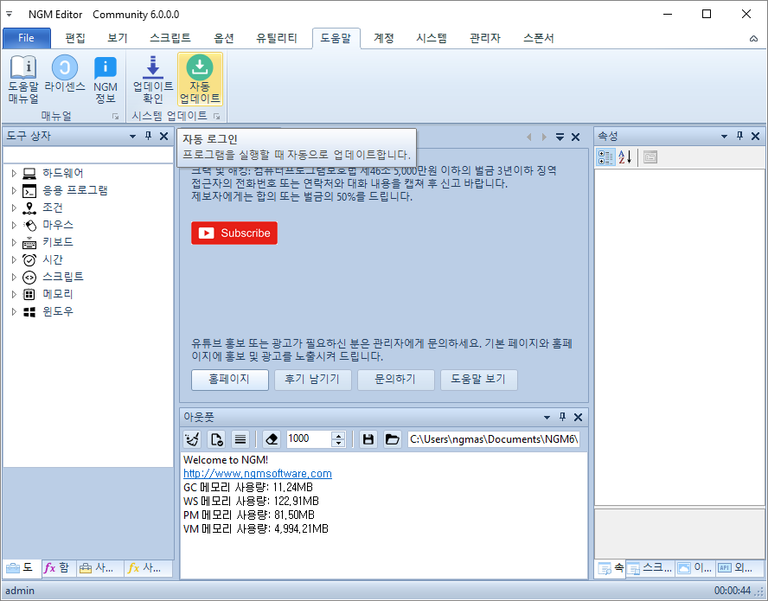This screenshot has width=768, height=601.
Task: Collapse the ribbon with the chevron
Action: (754, 39)
